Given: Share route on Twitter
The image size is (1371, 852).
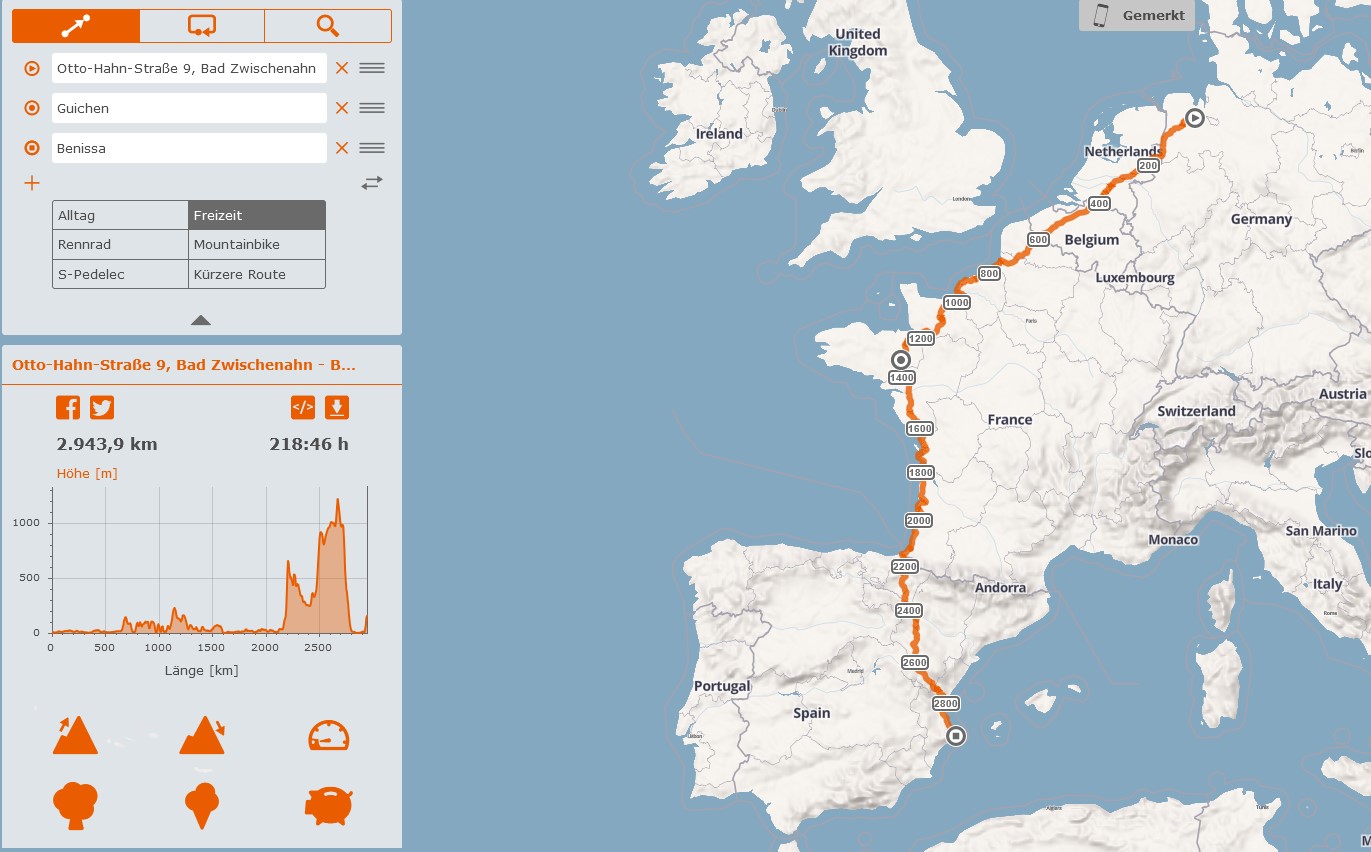Looking at the screenshot, I should 102,407.
